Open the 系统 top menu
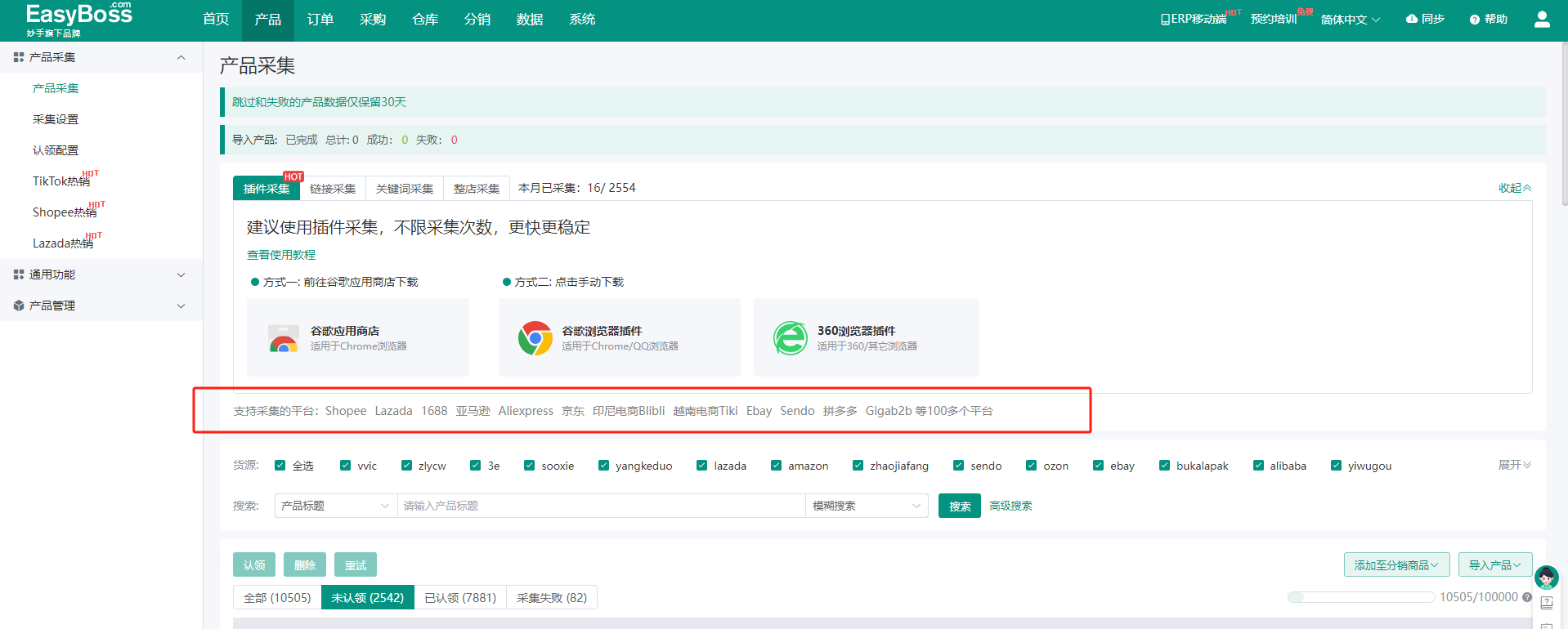1568x629 pixels. [x=582, y=20]
